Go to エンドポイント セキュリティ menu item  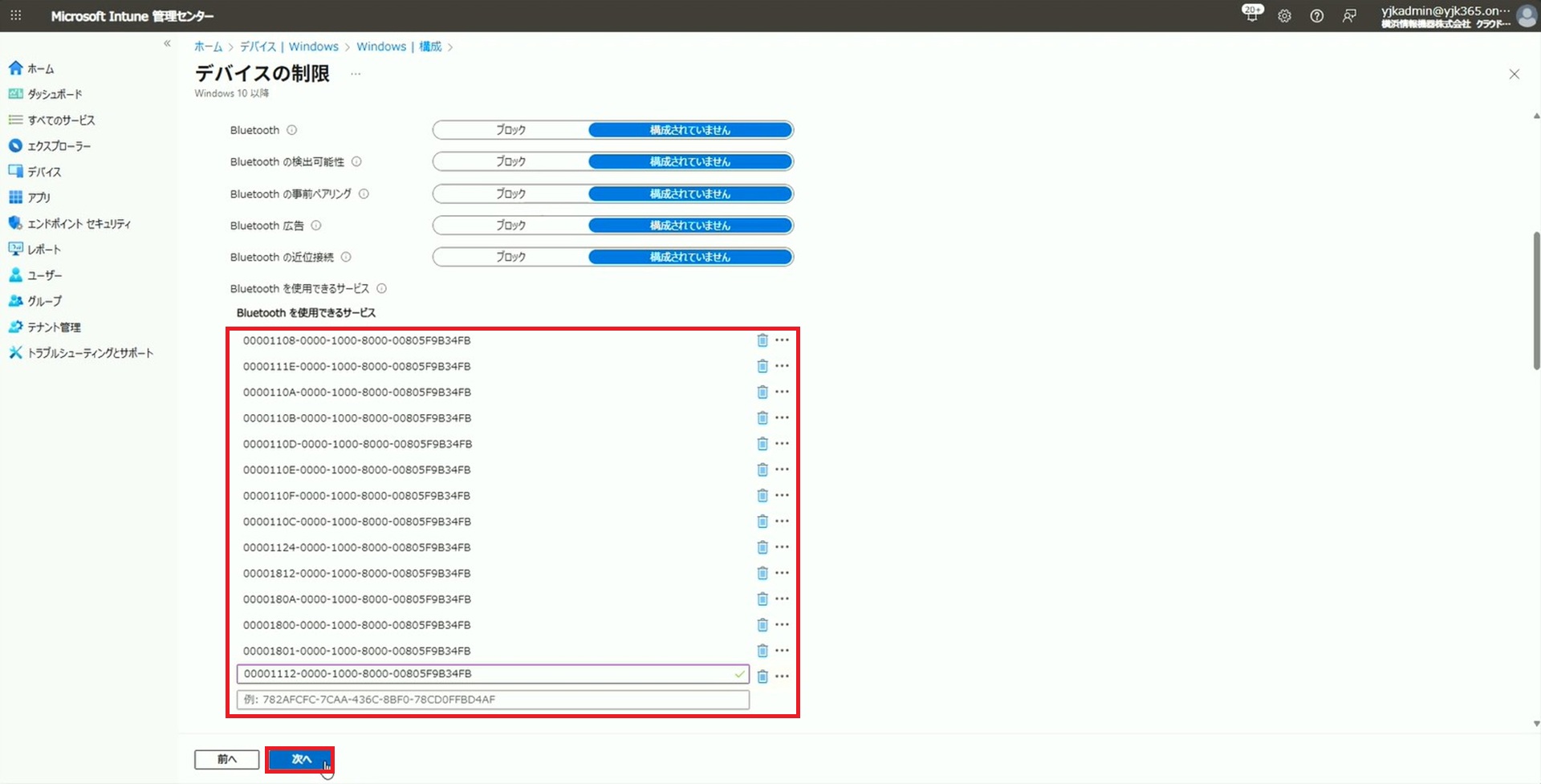[79, 224]
